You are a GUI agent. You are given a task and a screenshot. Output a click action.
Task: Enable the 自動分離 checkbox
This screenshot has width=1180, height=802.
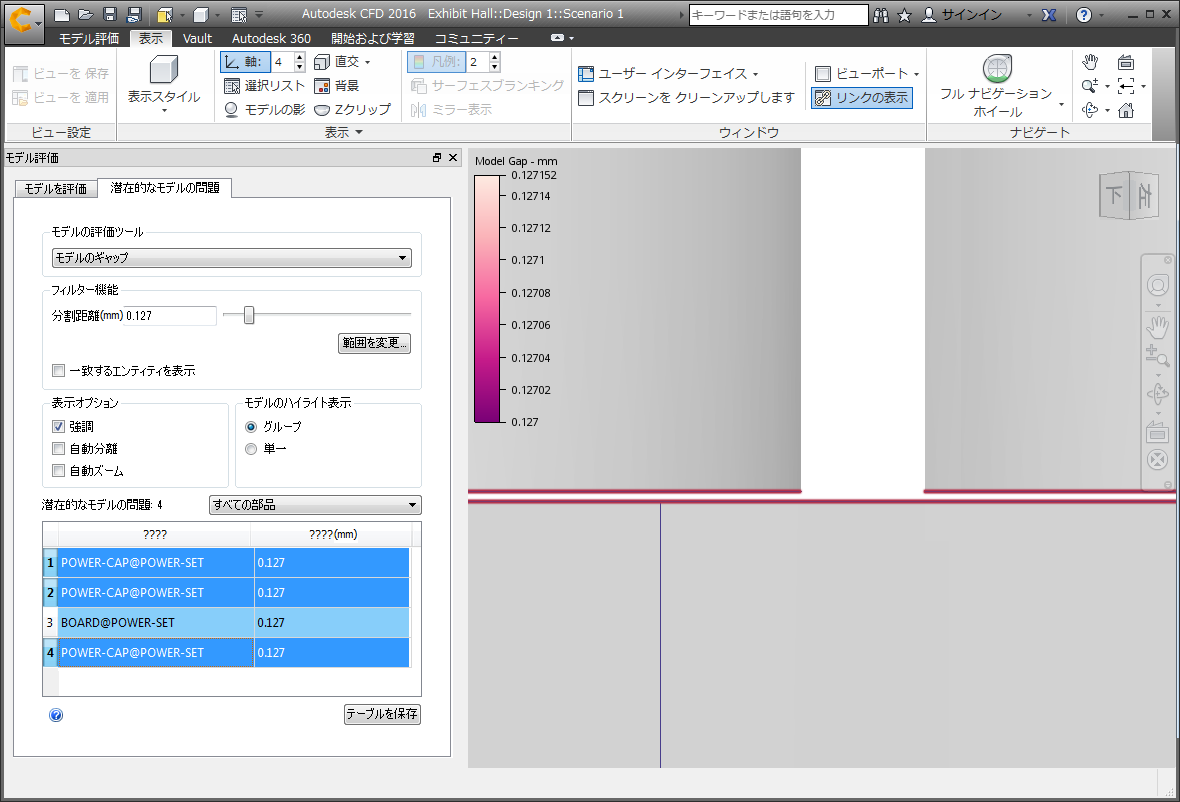pos(59,449)
